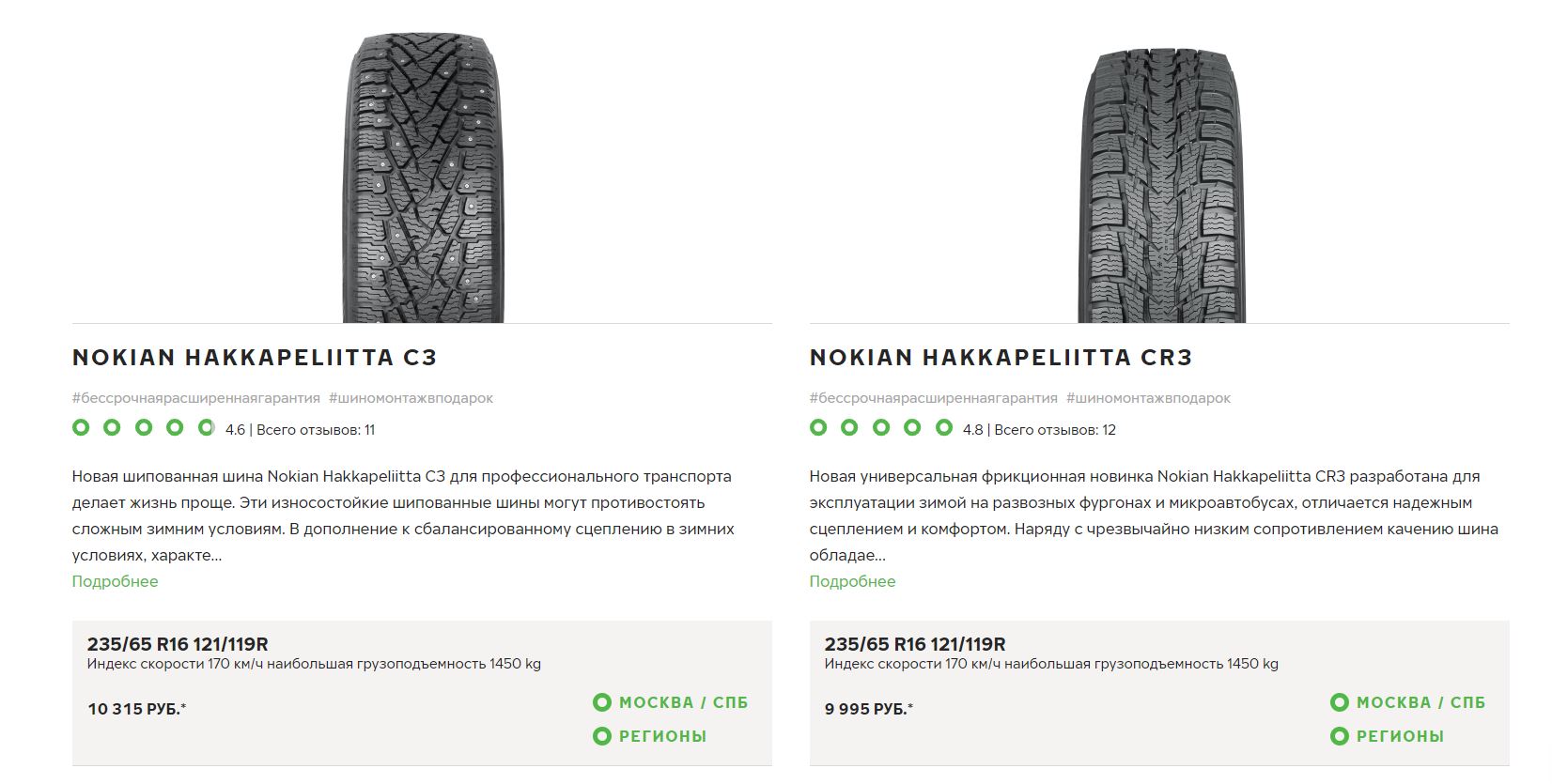The image size is (1552, 784).
Task: Open the Nokian Hakkapeliitta CR3 title link
Action: (x=1001, y=358)
